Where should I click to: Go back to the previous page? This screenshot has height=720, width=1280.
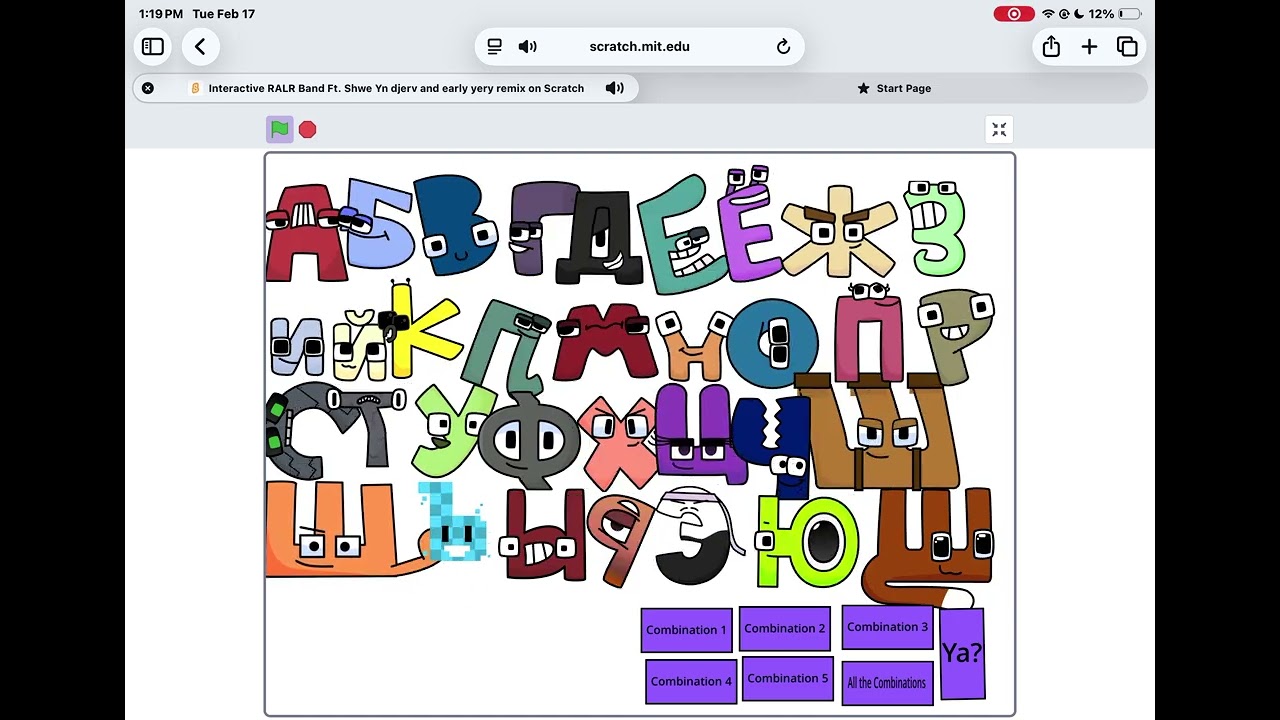[x=200, y=46]
